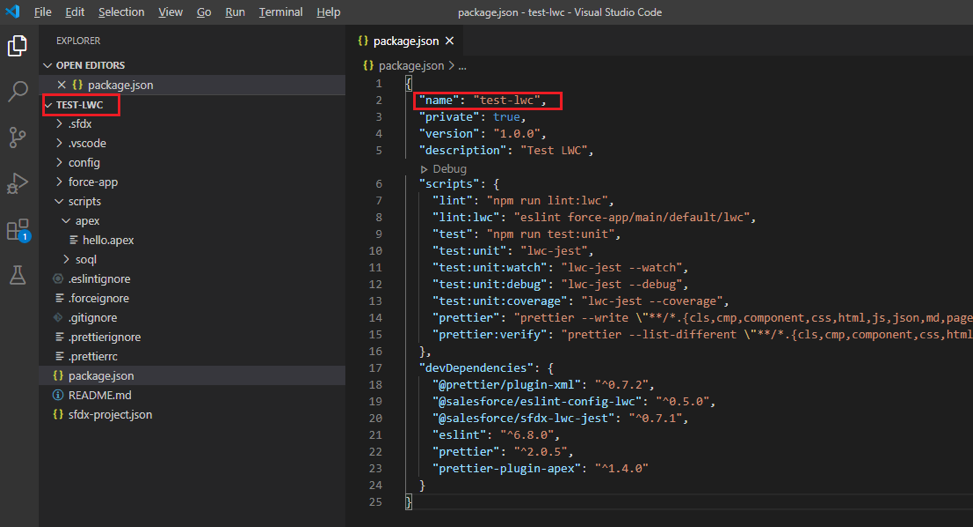Expand the config folder

pos(84,163)
